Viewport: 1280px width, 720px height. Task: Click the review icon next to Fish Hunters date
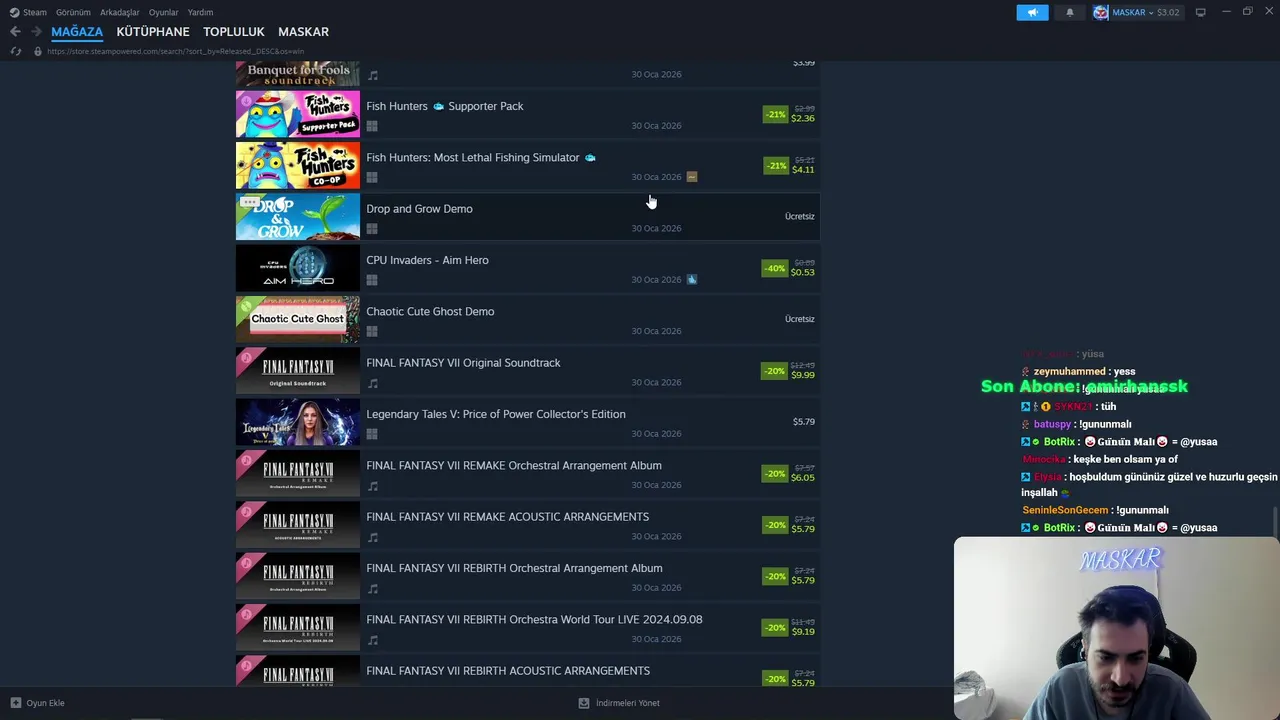click(691, 177)
